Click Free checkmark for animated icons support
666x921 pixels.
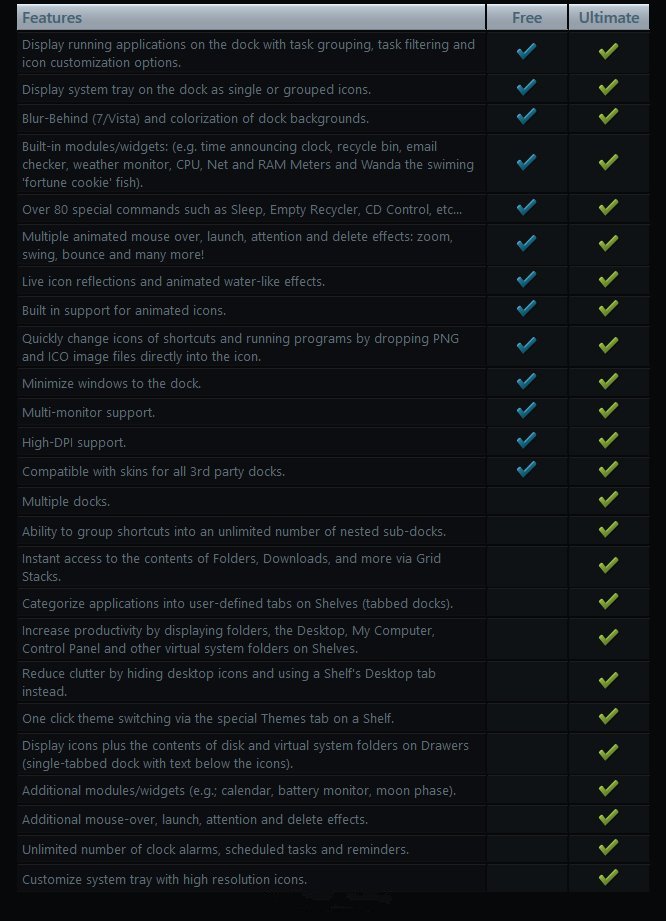tap(526, 309)
